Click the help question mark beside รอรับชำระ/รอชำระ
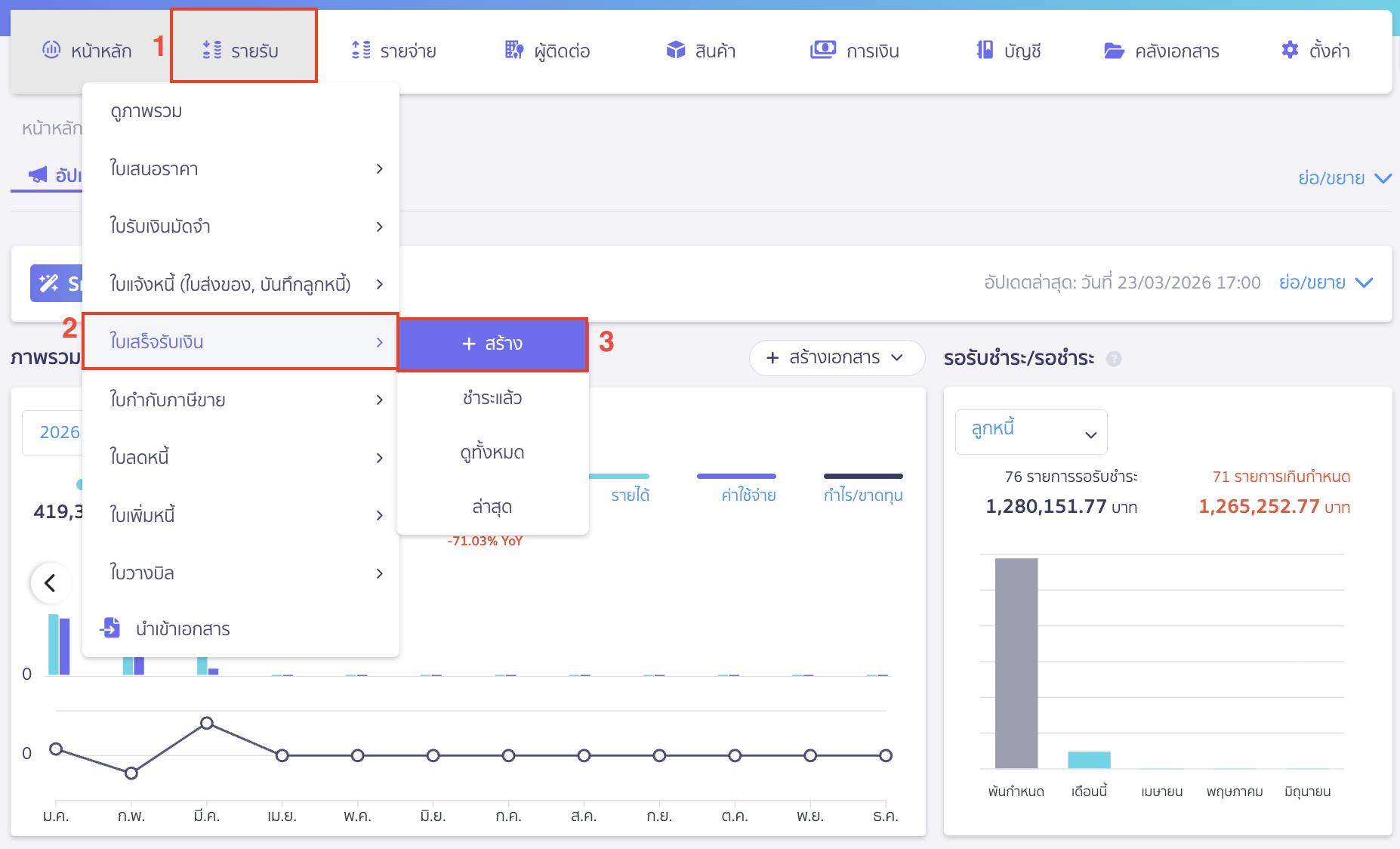 pyautogui.click(x=1114, y=359)
